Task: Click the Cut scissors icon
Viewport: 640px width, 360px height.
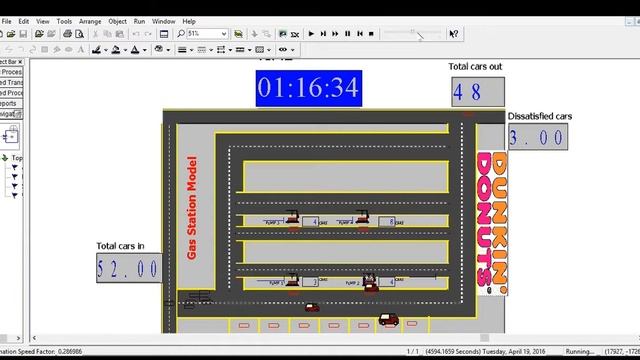Action: pos(96,34)
